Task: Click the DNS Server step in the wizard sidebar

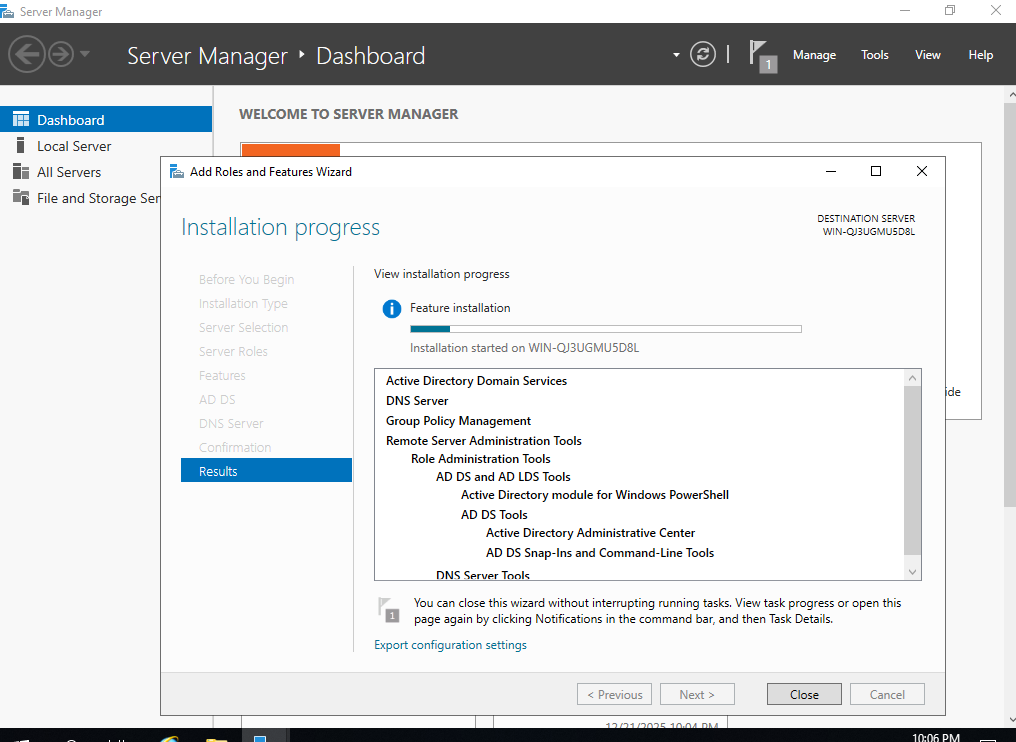Action: (231, 423)
